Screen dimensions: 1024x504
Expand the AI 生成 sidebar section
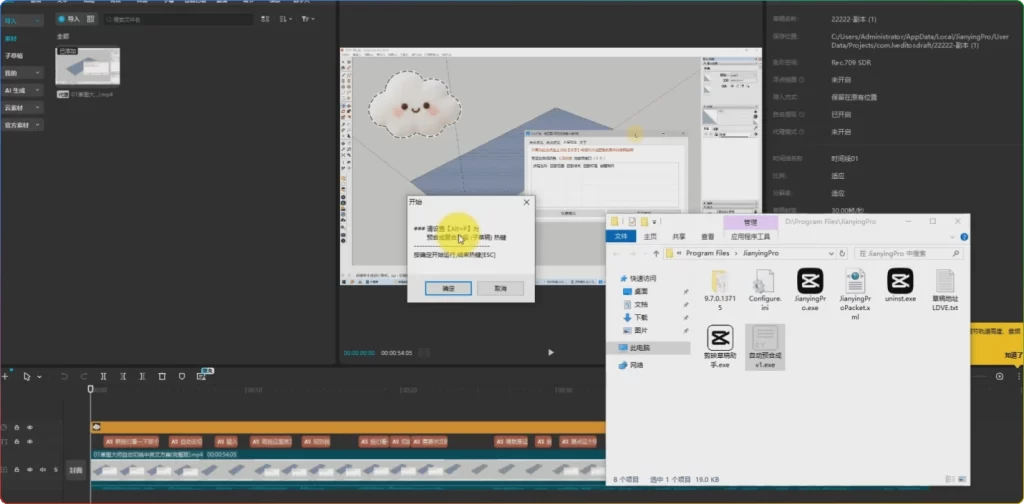tap(22, 90)
